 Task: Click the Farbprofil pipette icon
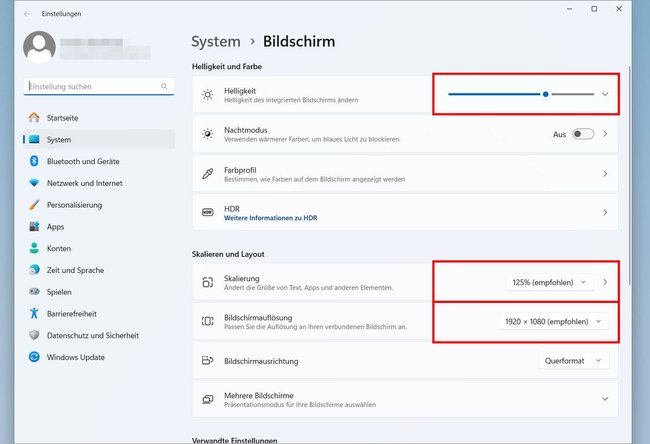tap(208, 174)
